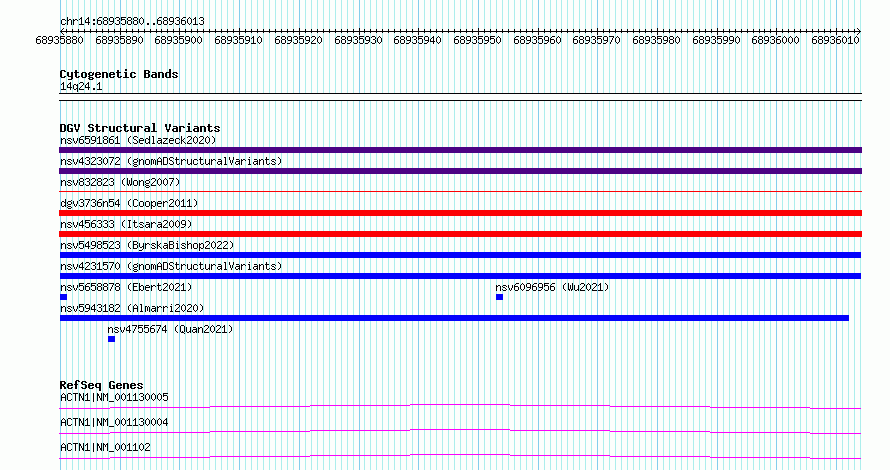Click the ACTN1|NM_001102 transcript label

(105, 447)
